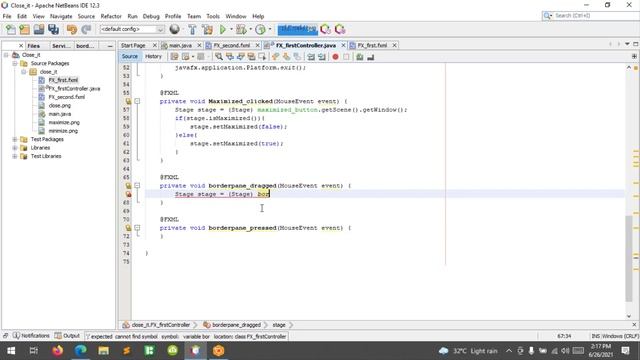Viewport: 640px width, 360px height.
Task: Click the green Run Project icon
Action: (223, 29)
